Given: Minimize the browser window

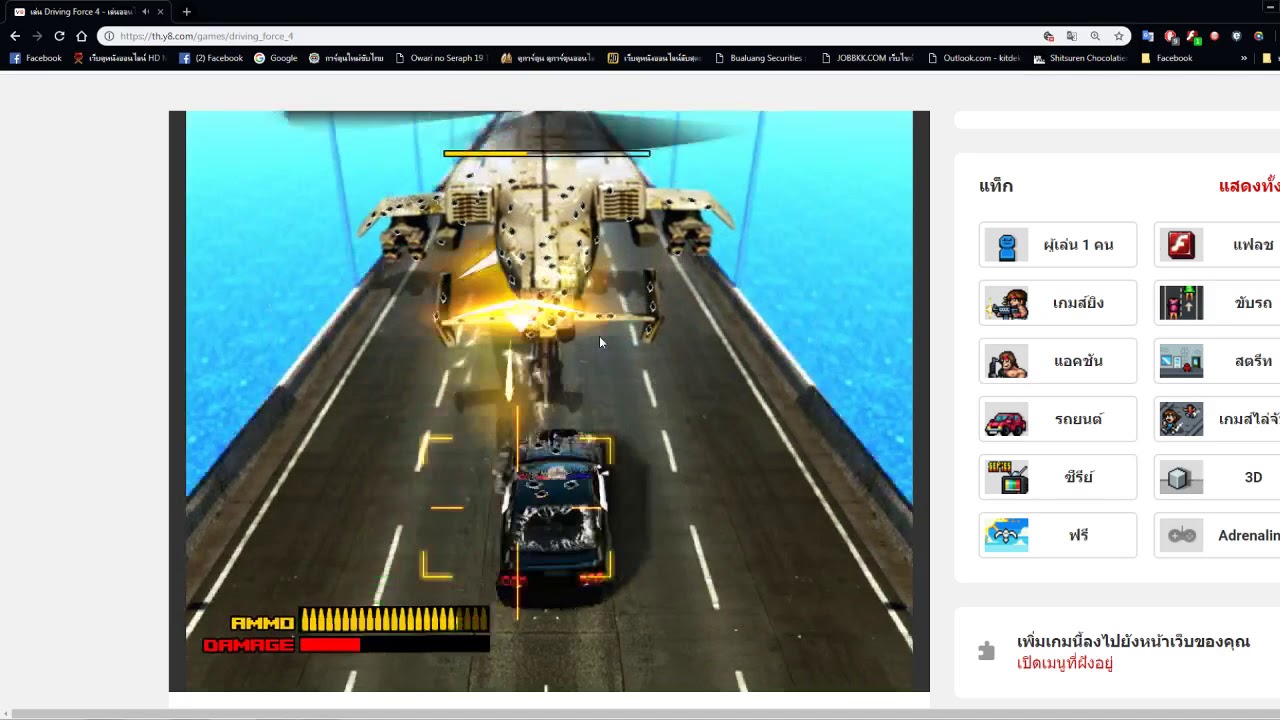Looking at the screenshot, I should [x=1268, y=8].
